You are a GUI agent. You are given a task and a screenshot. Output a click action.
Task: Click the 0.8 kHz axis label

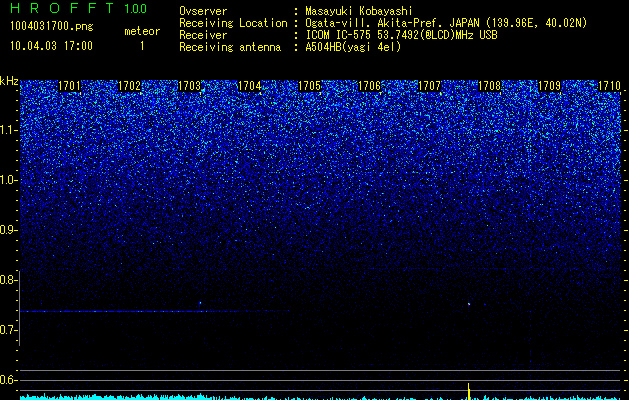tap(8, 280)
